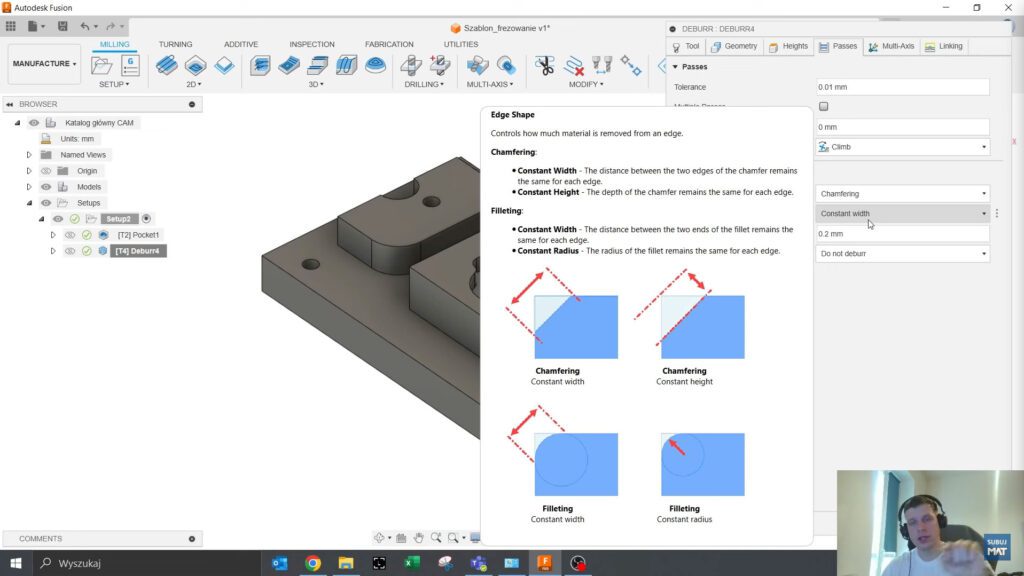
Task: Click the scissors icon in Modify group
Action: [x=544, y=66]
